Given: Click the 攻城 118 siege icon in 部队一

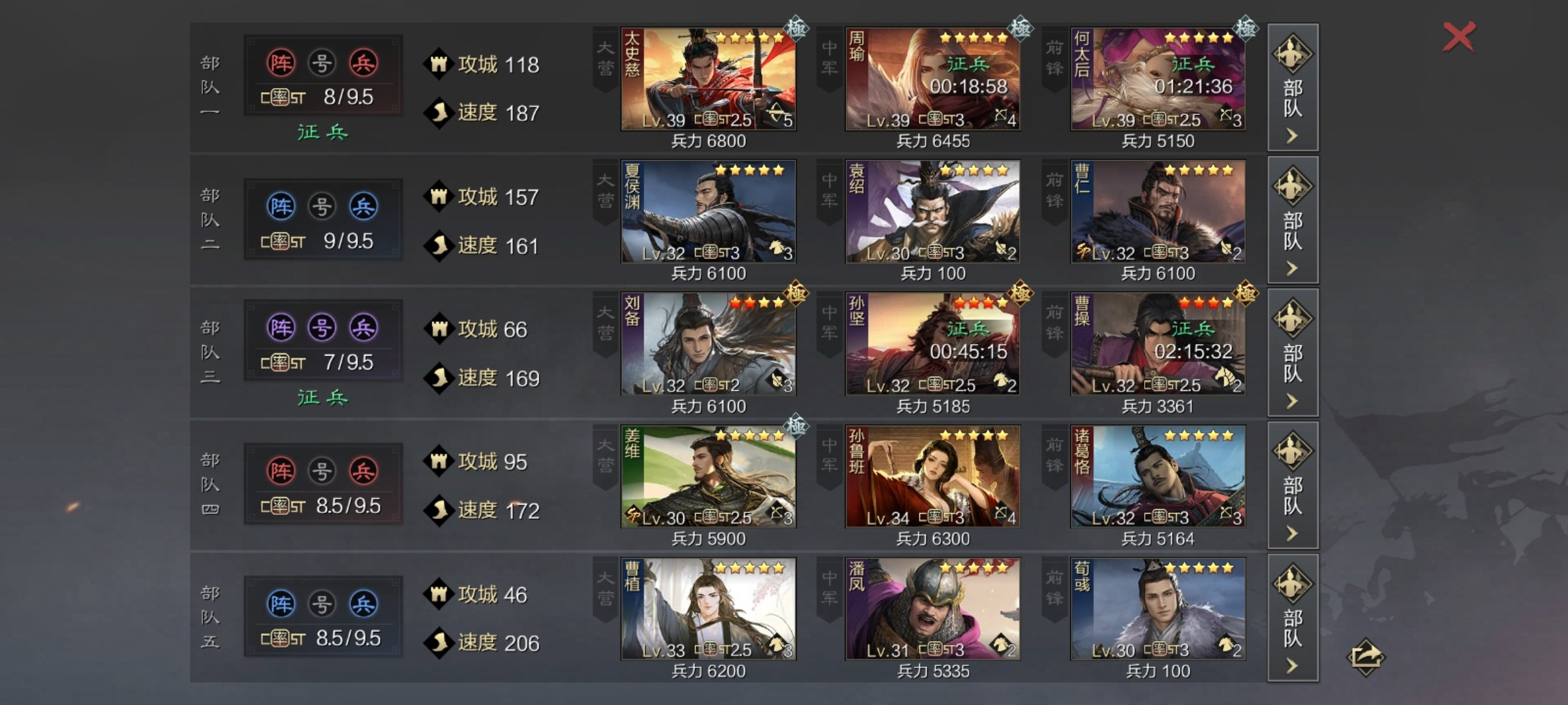Looking at the screenshot, I should tap(439, 64).
